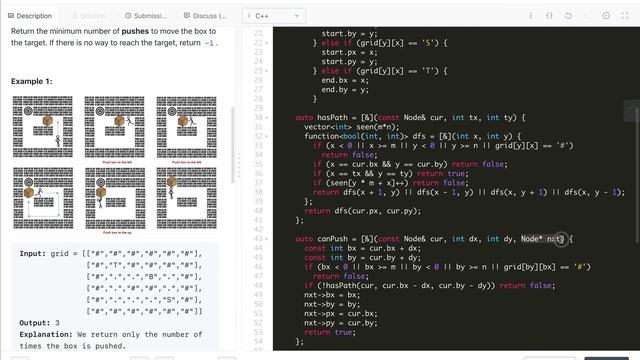The image size is (640, 360).
Task: Click 'return true;' on line 53
Action: pyautogui.click(x=330, y=332)
